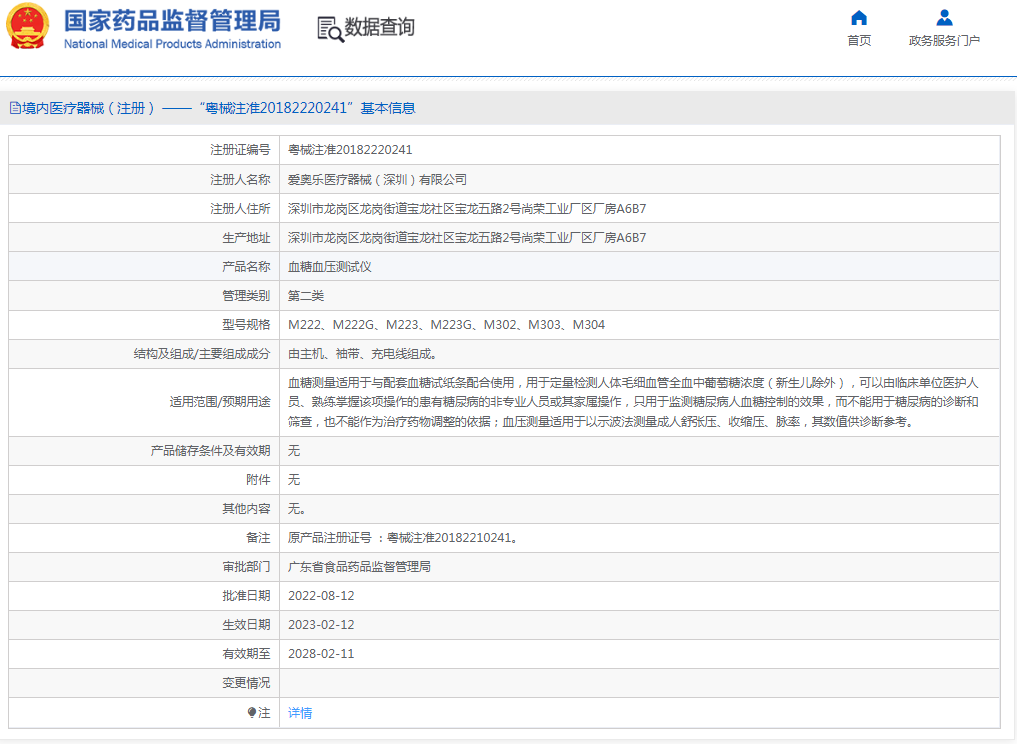Click the 政务服务门户 label

pos(944,40)
